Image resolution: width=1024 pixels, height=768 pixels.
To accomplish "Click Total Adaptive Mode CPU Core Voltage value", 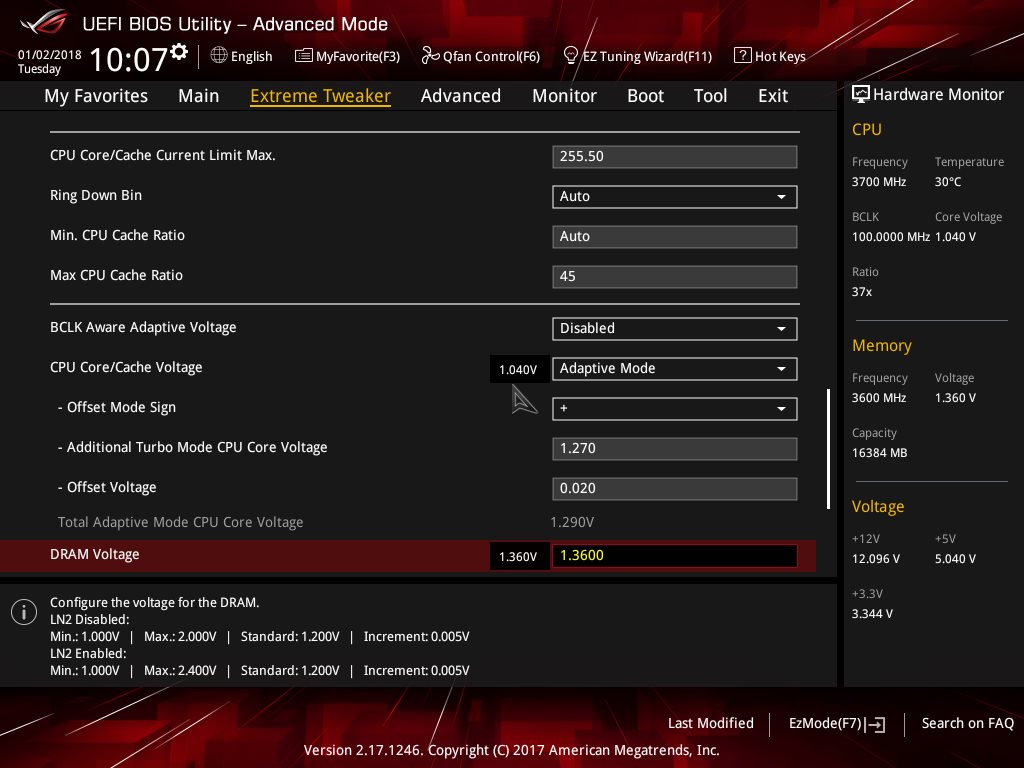I will pos(572,522).
